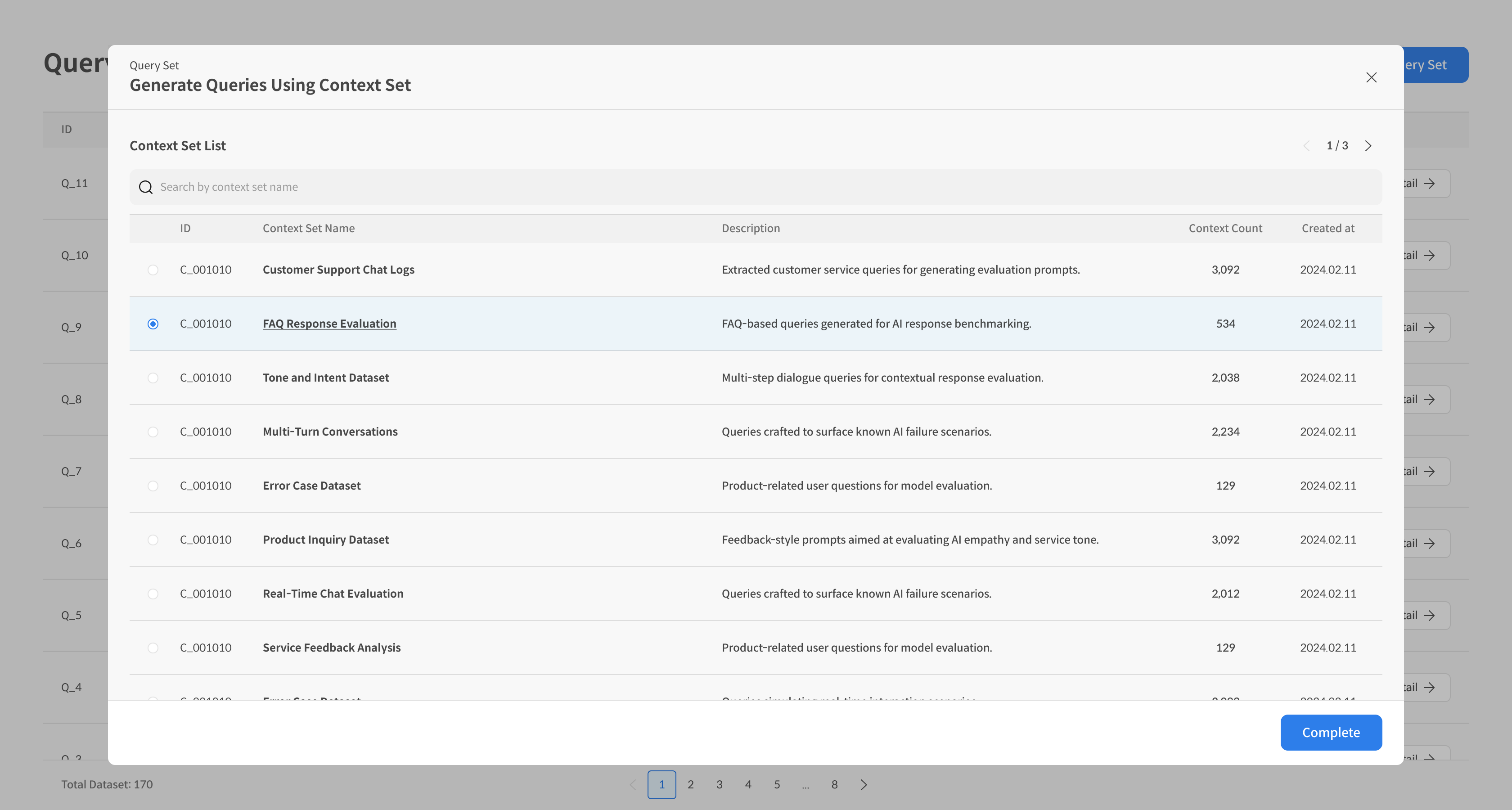Go to page 2 in bottom pagination
1512x810 pixels.
(x=690, y=785)
